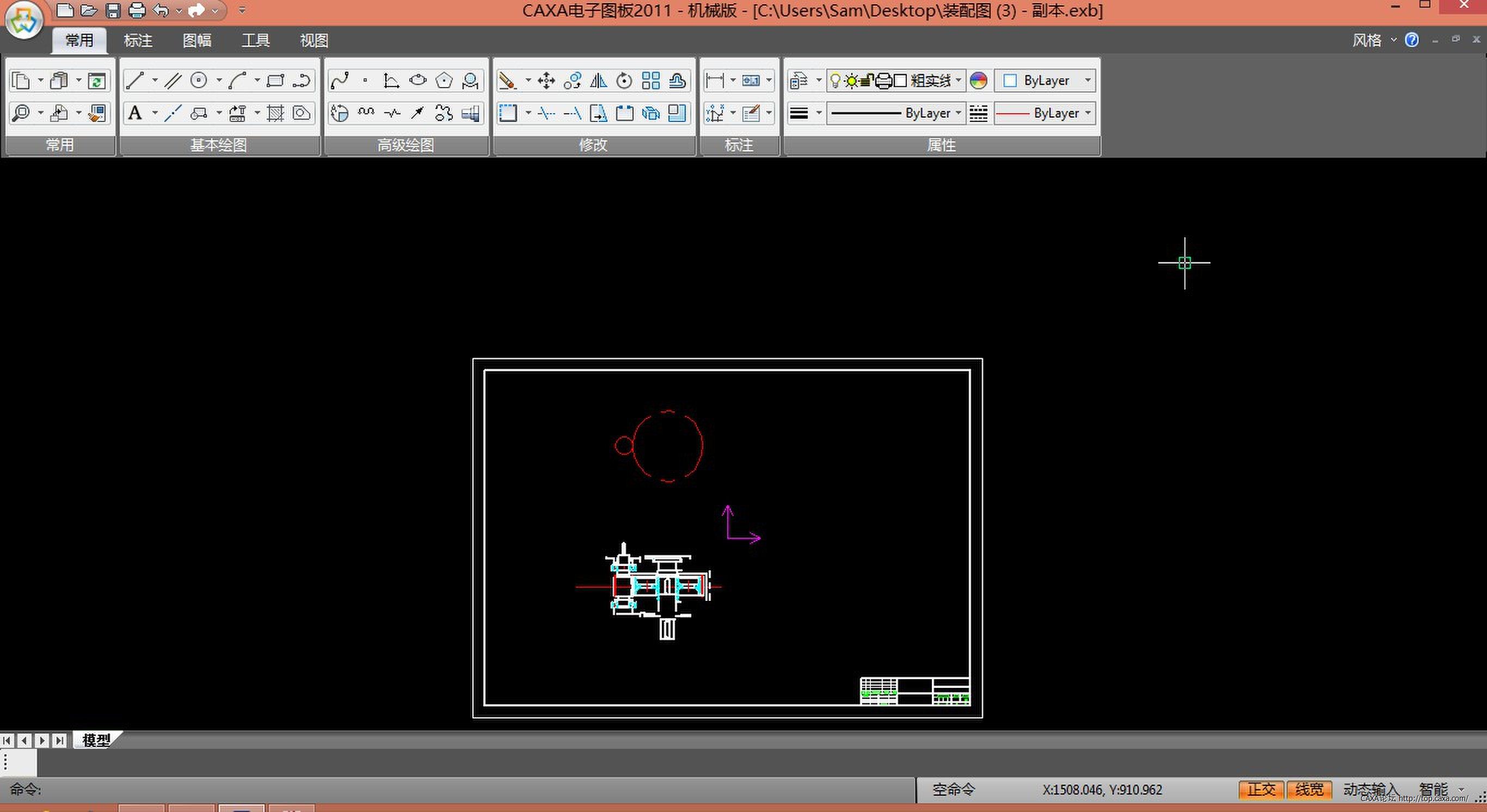
Task: Expand the red-line ByLayer dropdown
Action: pos(1087,113)
